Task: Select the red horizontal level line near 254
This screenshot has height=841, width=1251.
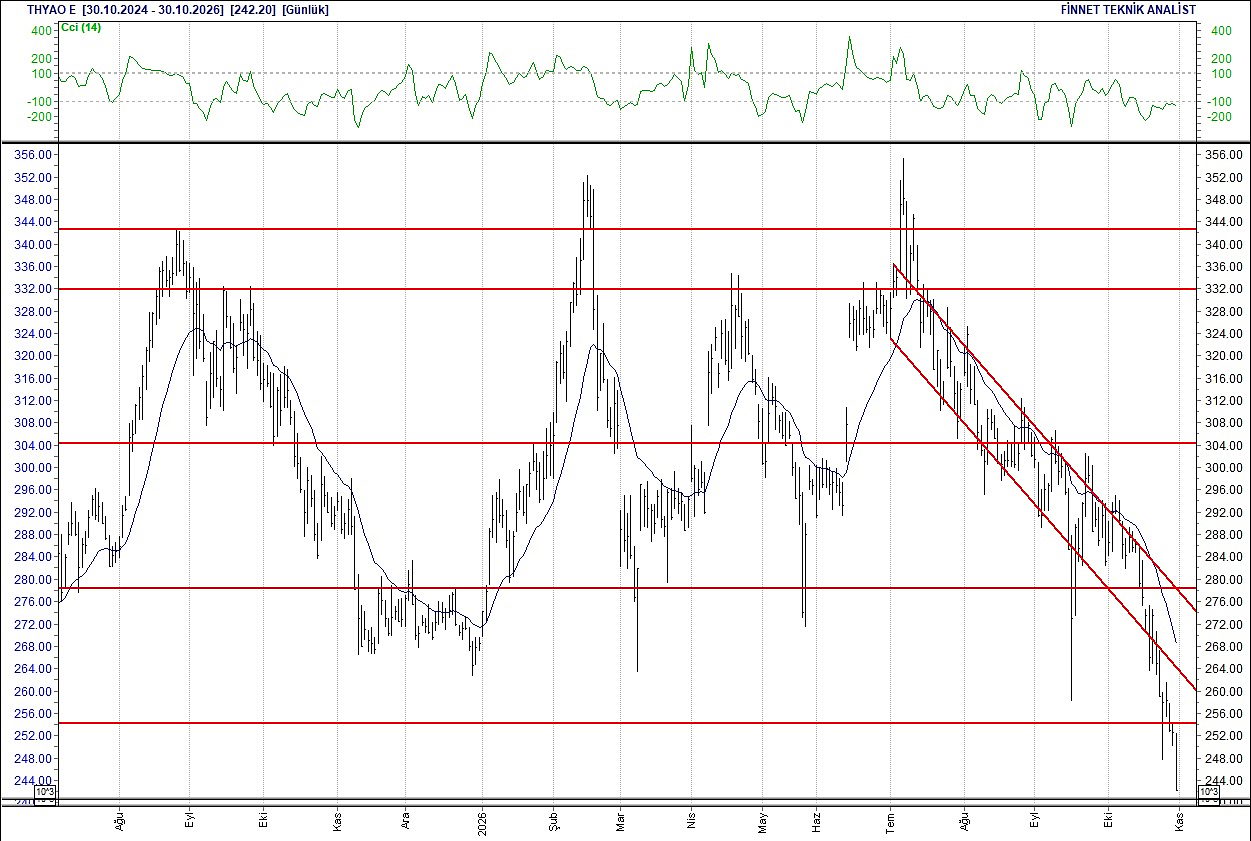Action: coord(627,723)
